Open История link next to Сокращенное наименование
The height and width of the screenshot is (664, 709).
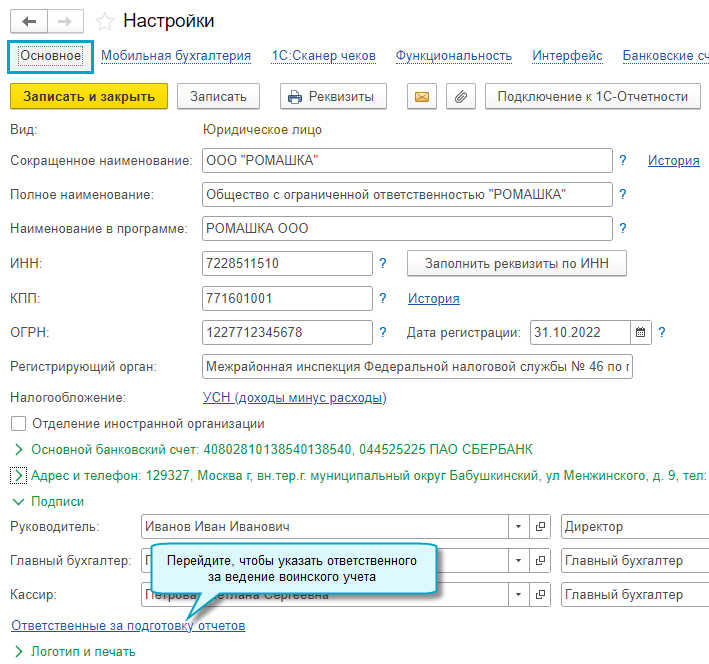point(673,160)
